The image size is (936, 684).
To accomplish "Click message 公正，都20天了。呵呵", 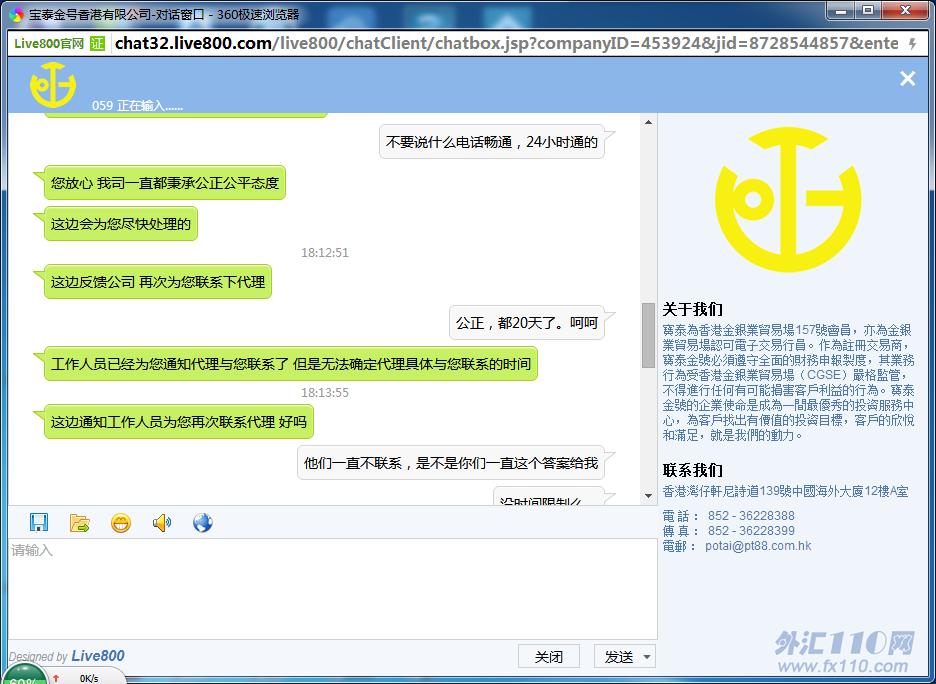I will 526,323.
